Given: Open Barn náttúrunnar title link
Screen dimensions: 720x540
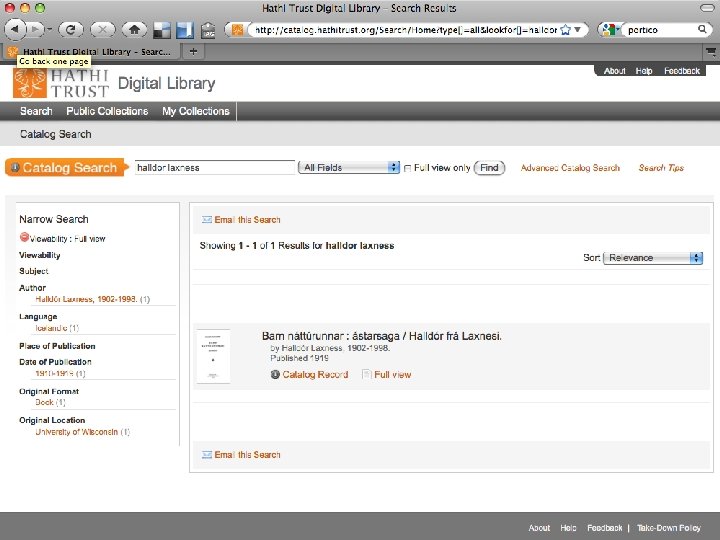Looking at the screenshot, I should 382,336.
